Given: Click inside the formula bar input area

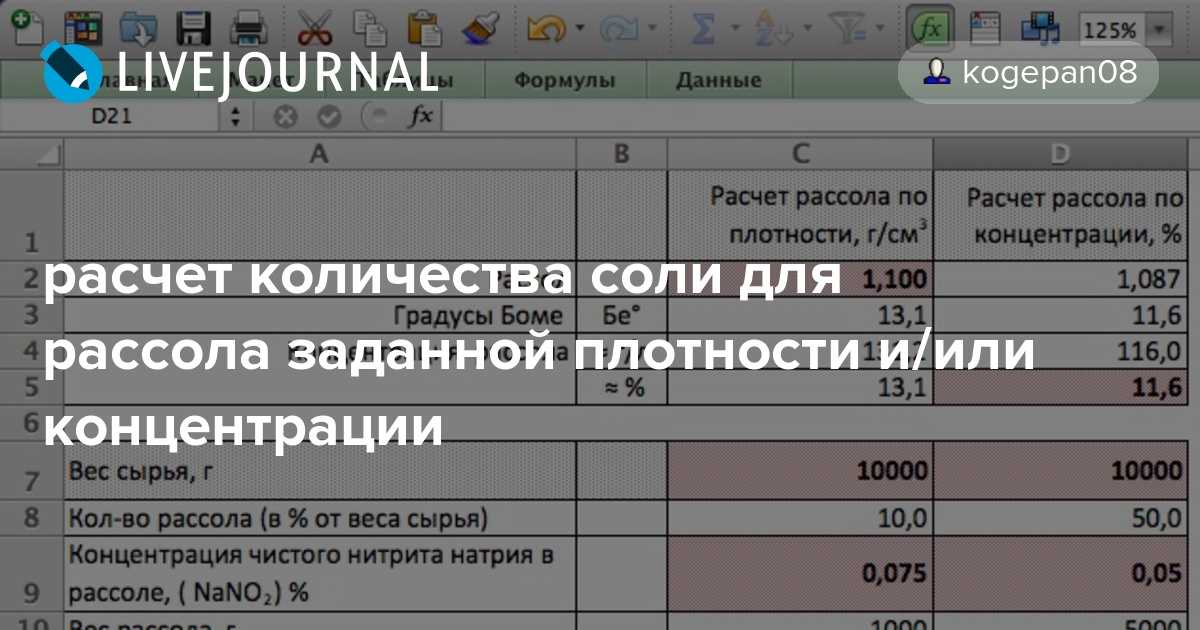Looking at the screenshot, I should point(820,116).
